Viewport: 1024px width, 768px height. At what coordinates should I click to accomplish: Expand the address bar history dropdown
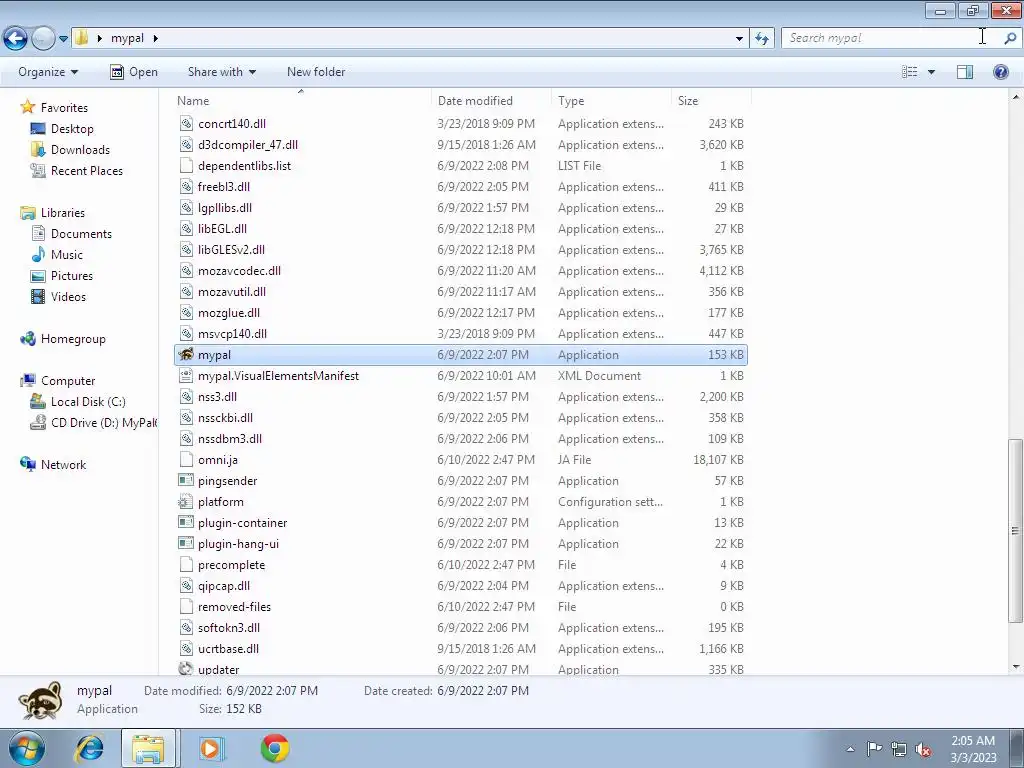(x=739, y=39)
